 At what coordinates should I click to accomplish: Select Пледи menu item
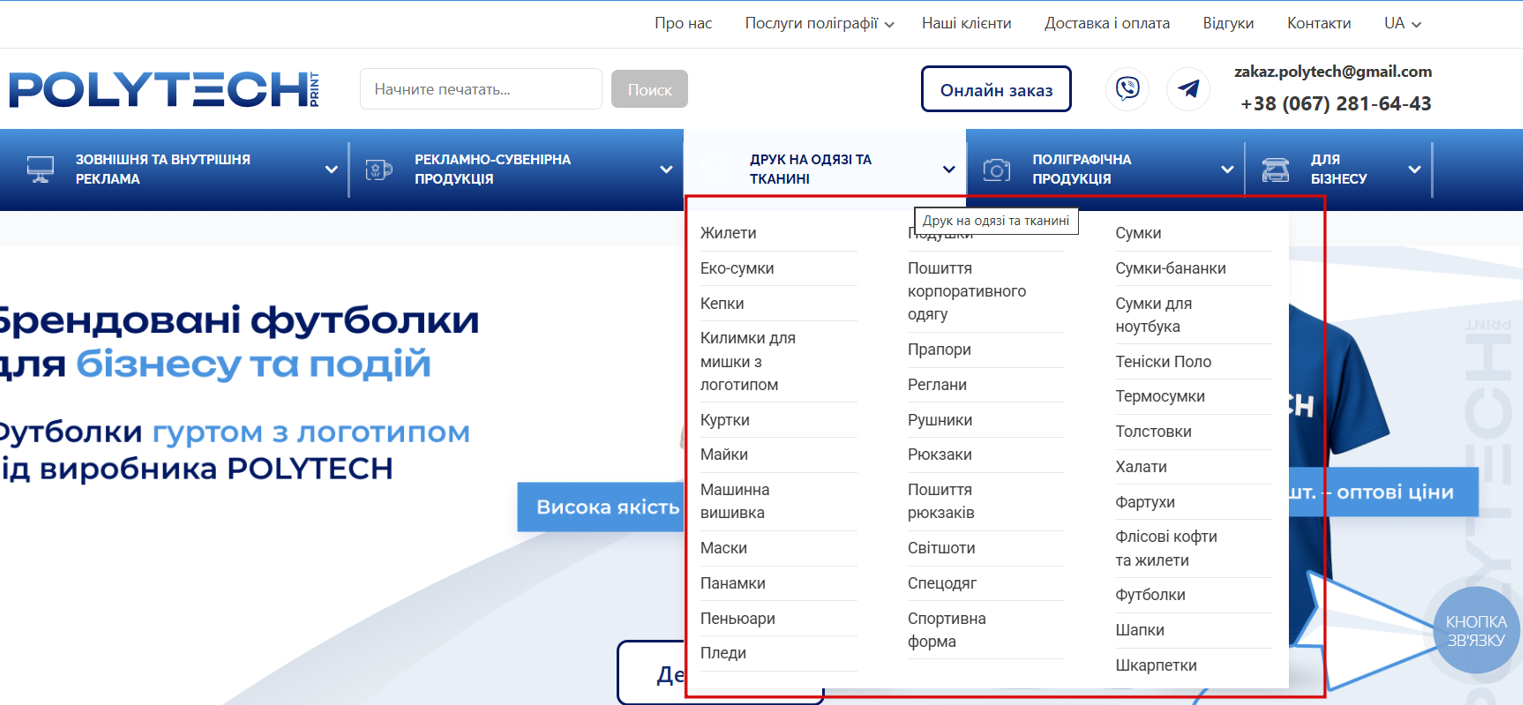[x=723, y=653]
